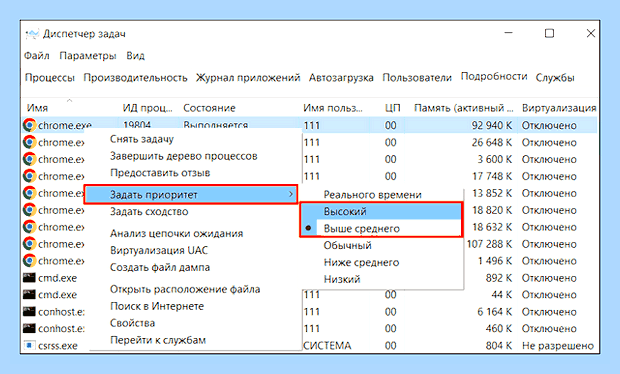
Task: Expand the Задать приоритет submenu arrow
Action: point(291,194)
